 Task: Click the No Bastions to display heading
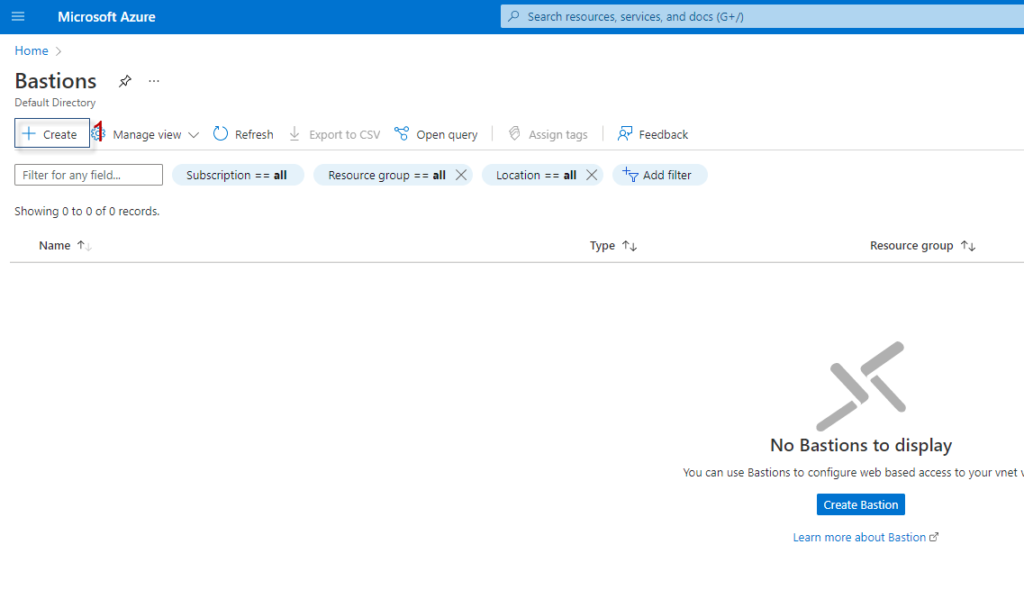coord(861,445)
